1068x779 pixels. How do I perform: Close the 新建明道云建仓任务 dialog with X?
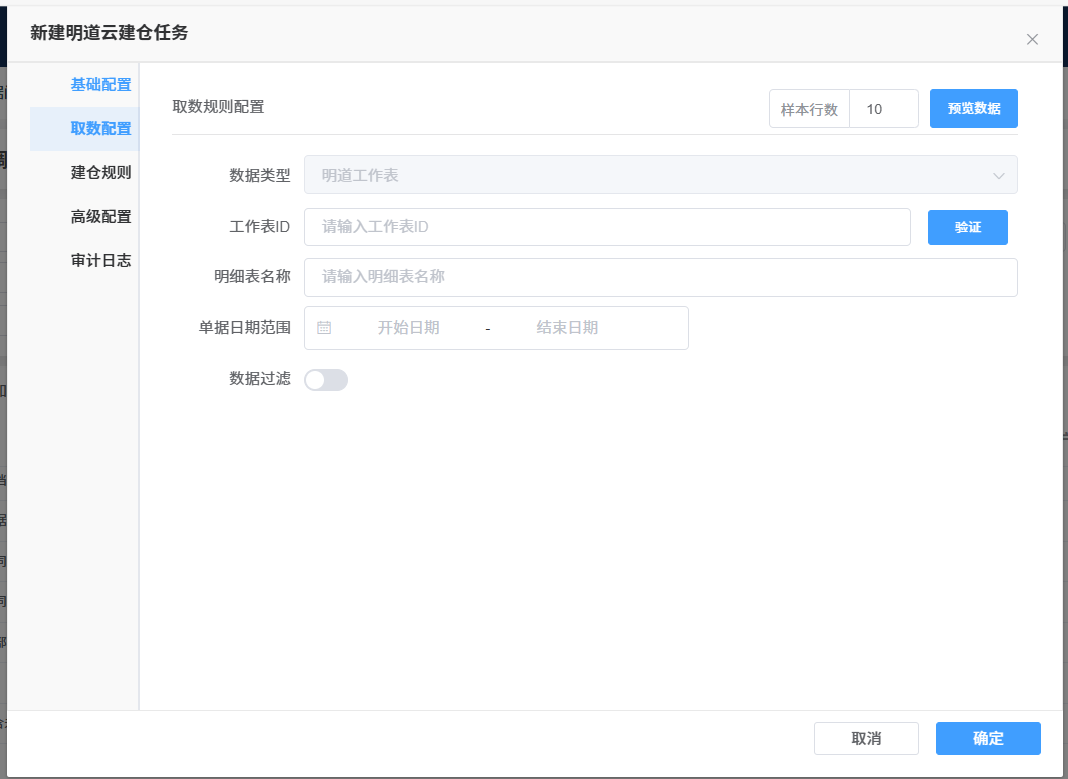pos(1032,40)
